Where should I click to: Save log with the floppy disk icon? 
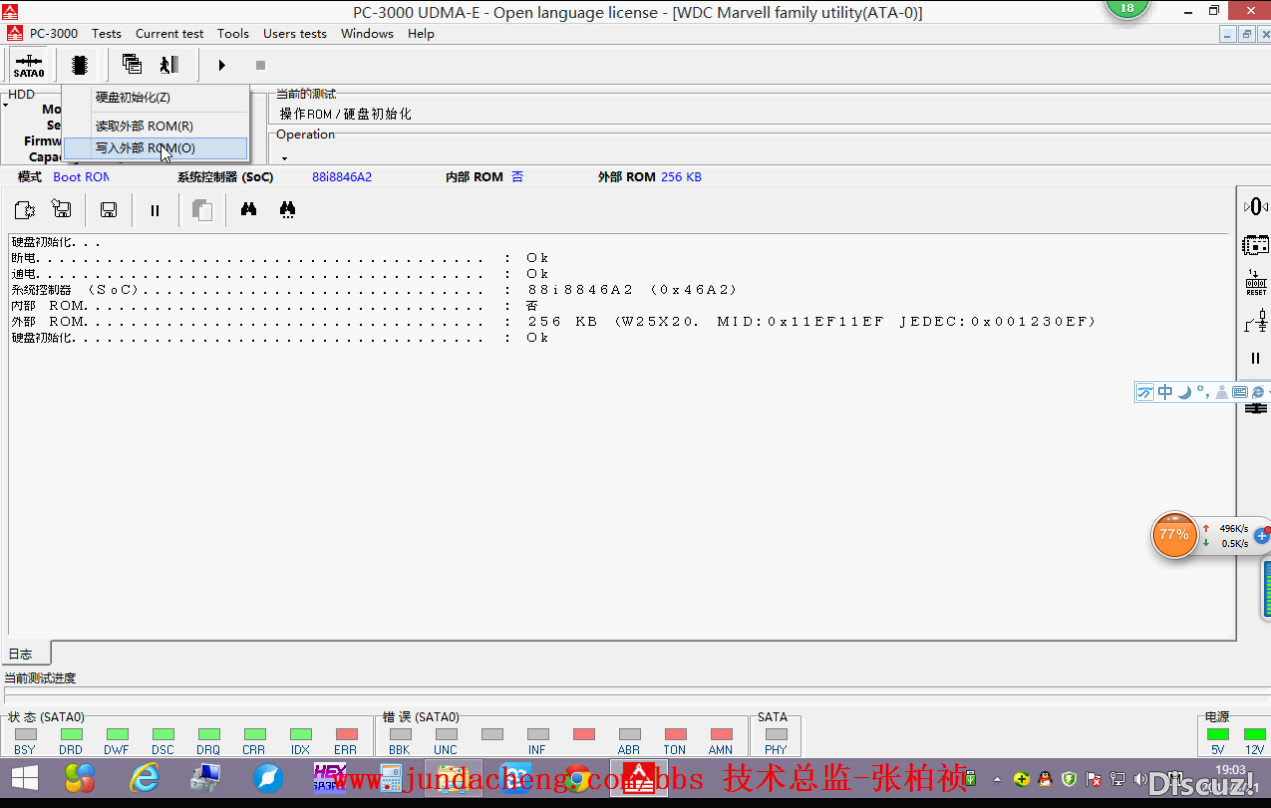click(x=109, y=210)
